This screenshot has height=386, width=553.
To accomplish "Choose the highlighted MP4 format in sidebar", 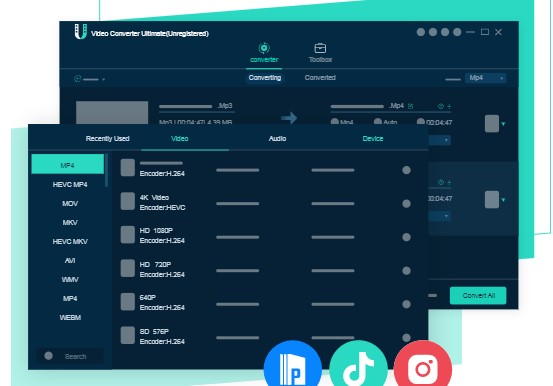I will [68, 164].
